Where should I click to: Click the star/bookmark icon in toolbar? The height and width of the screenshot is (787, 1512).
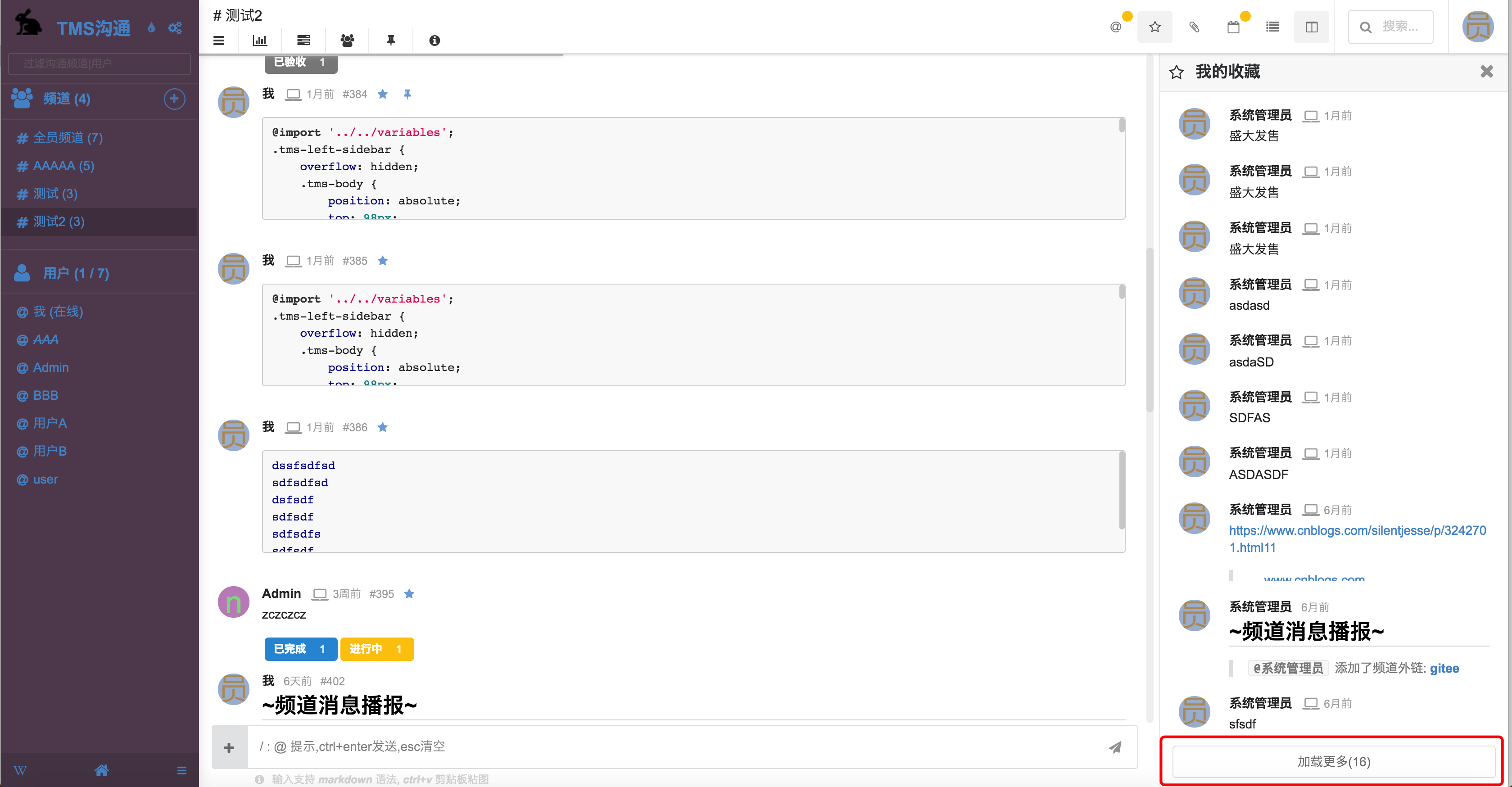click(x=1154, y=27)
